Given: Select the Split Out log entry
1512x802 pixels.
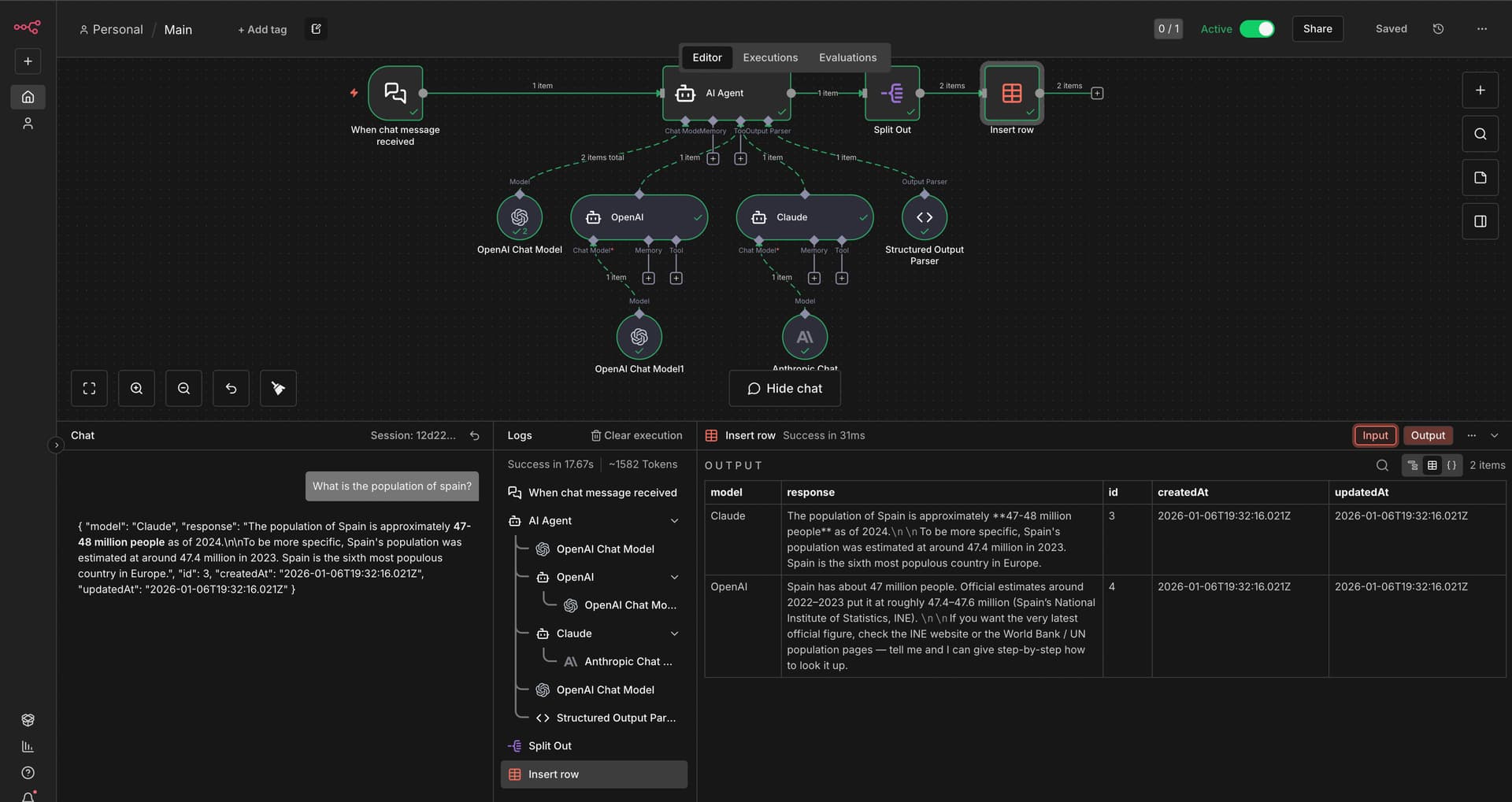Looking at the screenshot, I should click(550, 746).
